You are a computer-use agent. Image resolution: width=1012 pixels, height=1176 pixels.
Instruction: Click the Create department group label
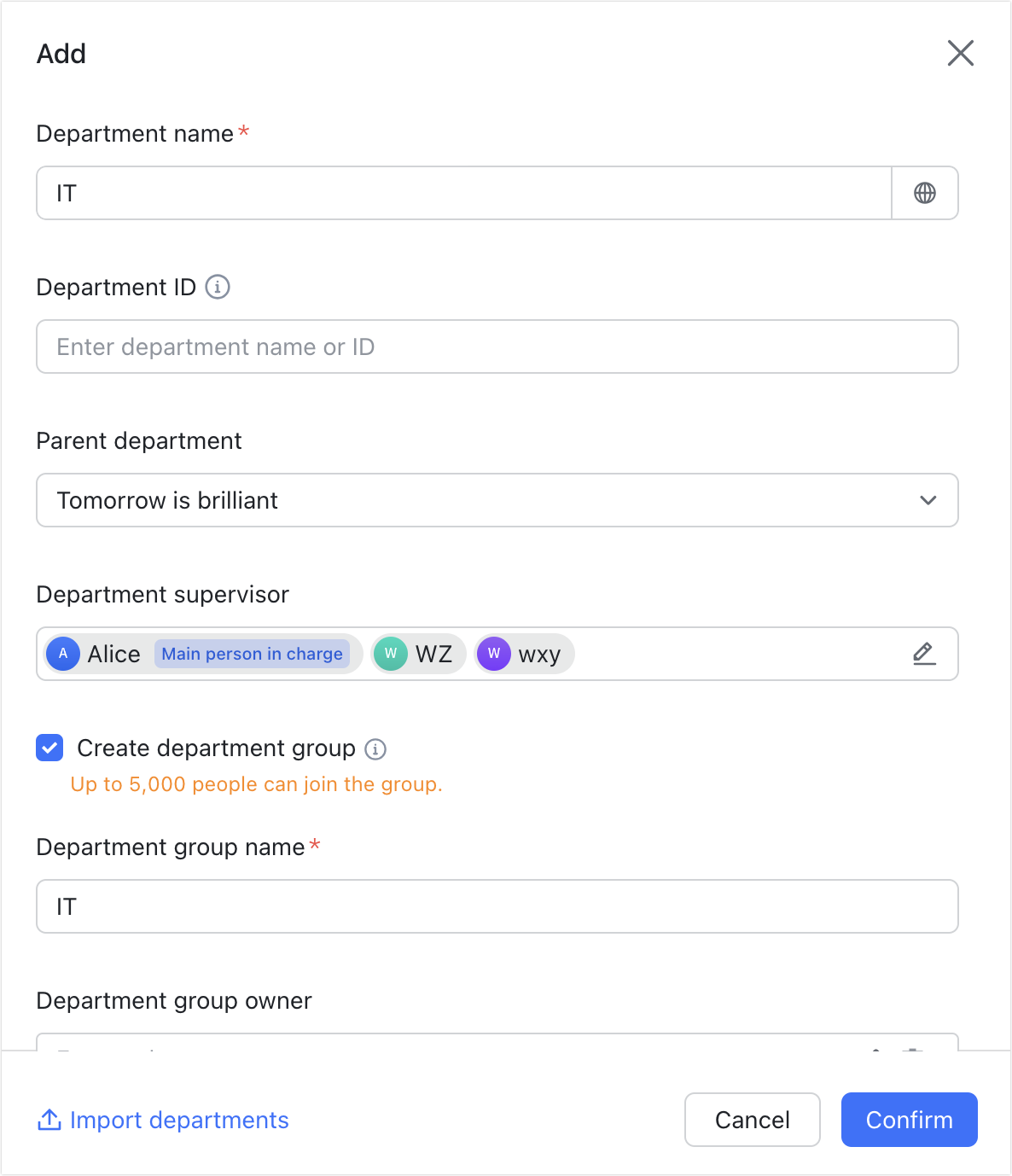click(x=216, y=748)
